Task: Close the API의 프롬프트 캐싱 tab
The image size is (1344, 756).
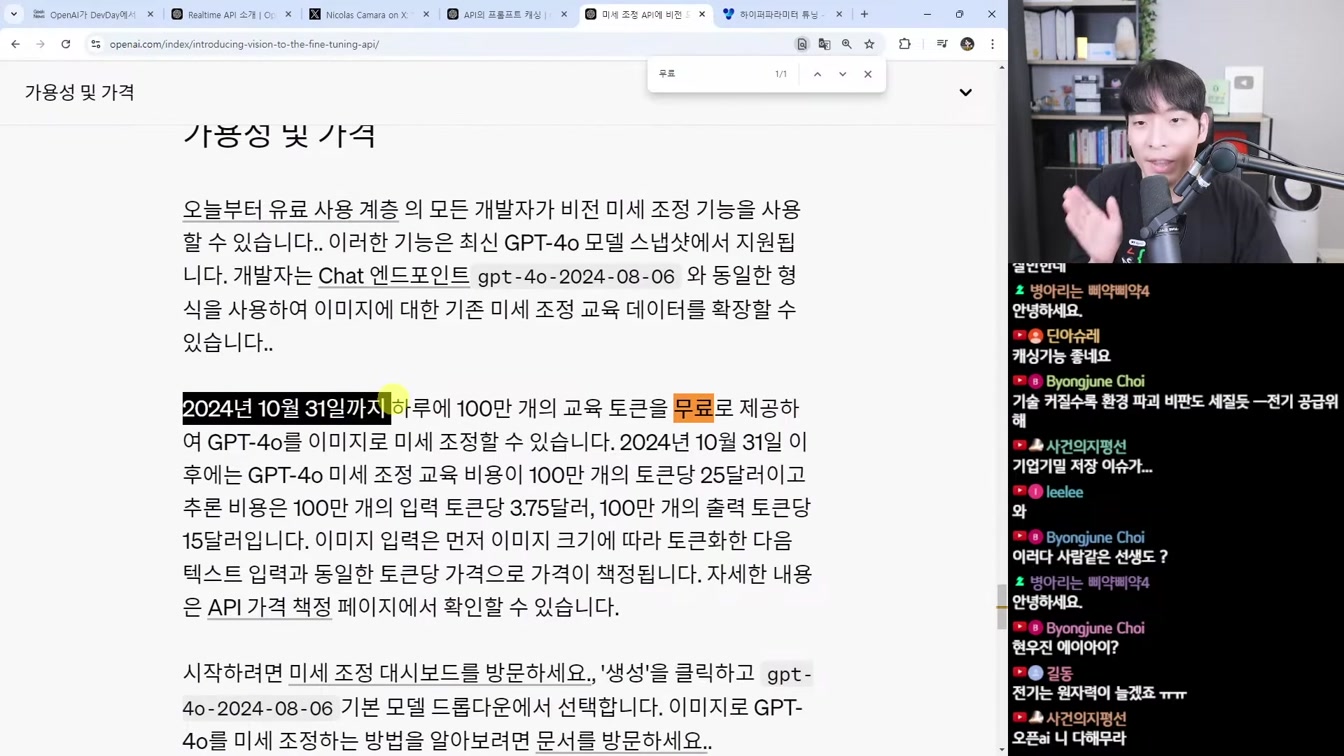Action: [564, 15]
